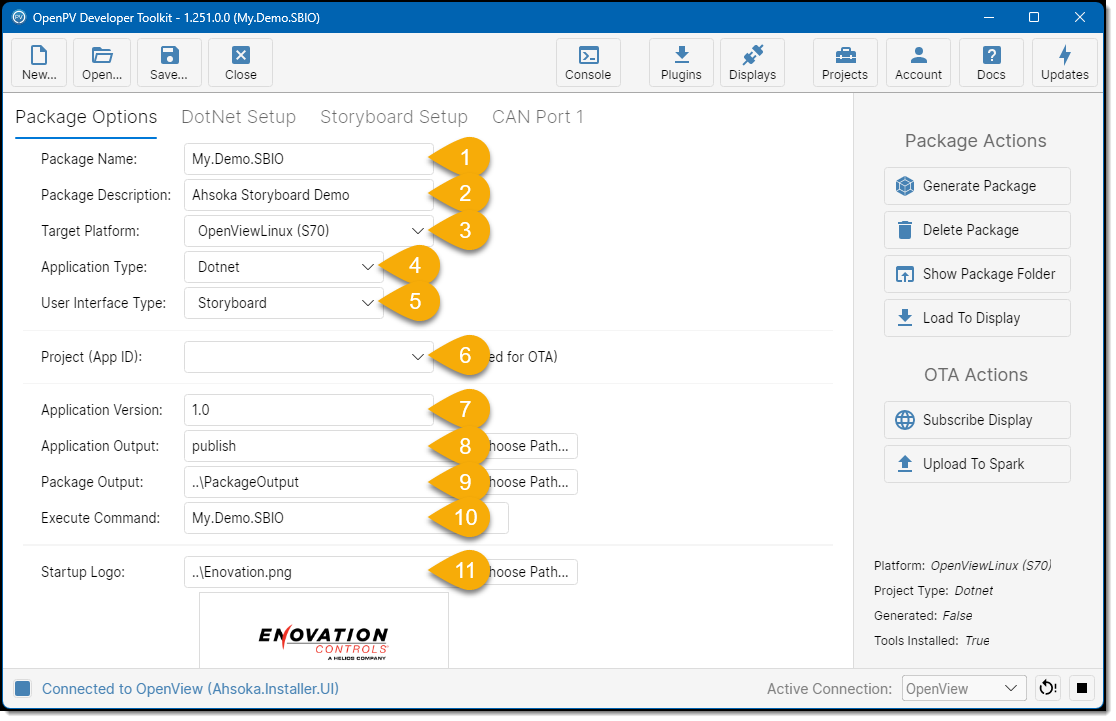Expand the Active Connection dropdown

click(x=964, y=688)
